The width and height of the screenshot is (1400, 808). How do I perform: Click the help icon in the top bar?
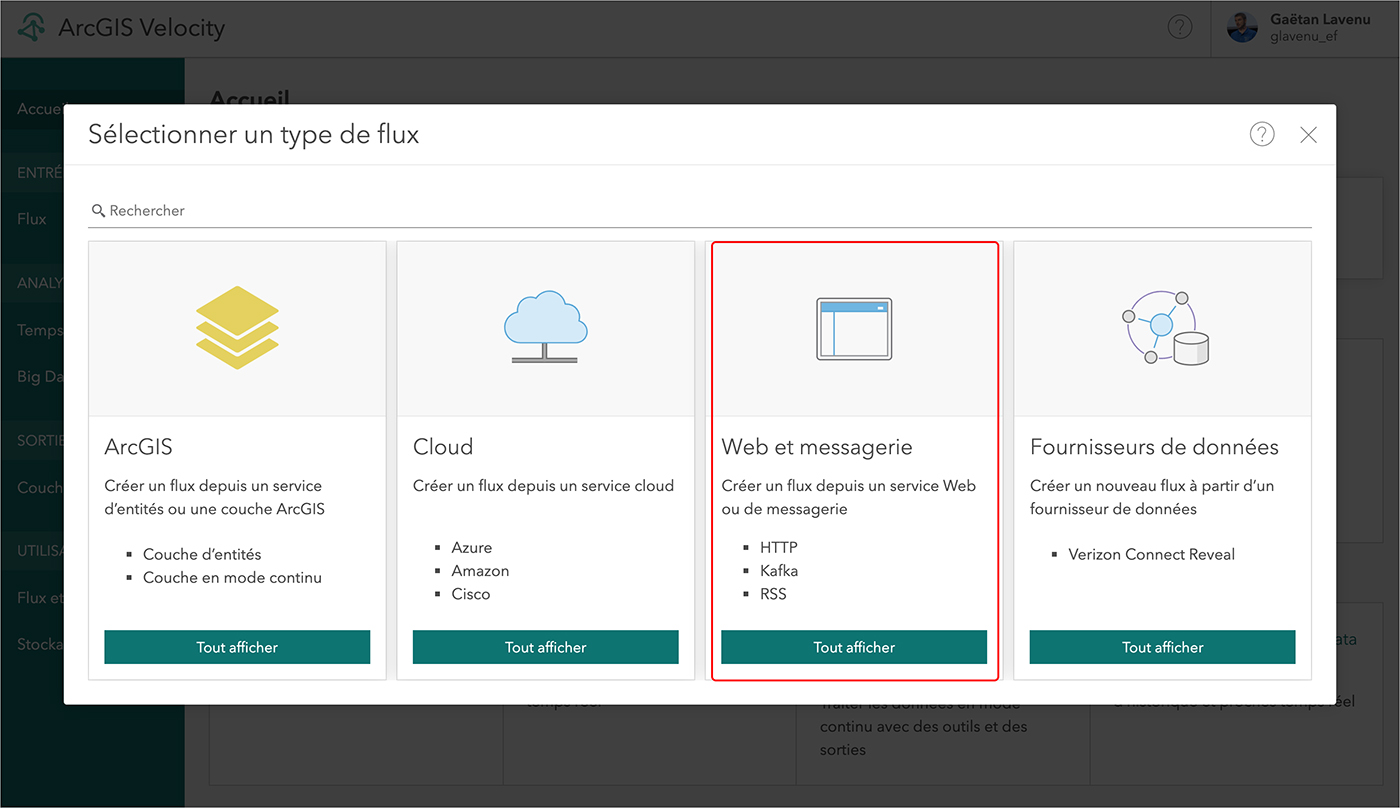(x=1180, y=28)
